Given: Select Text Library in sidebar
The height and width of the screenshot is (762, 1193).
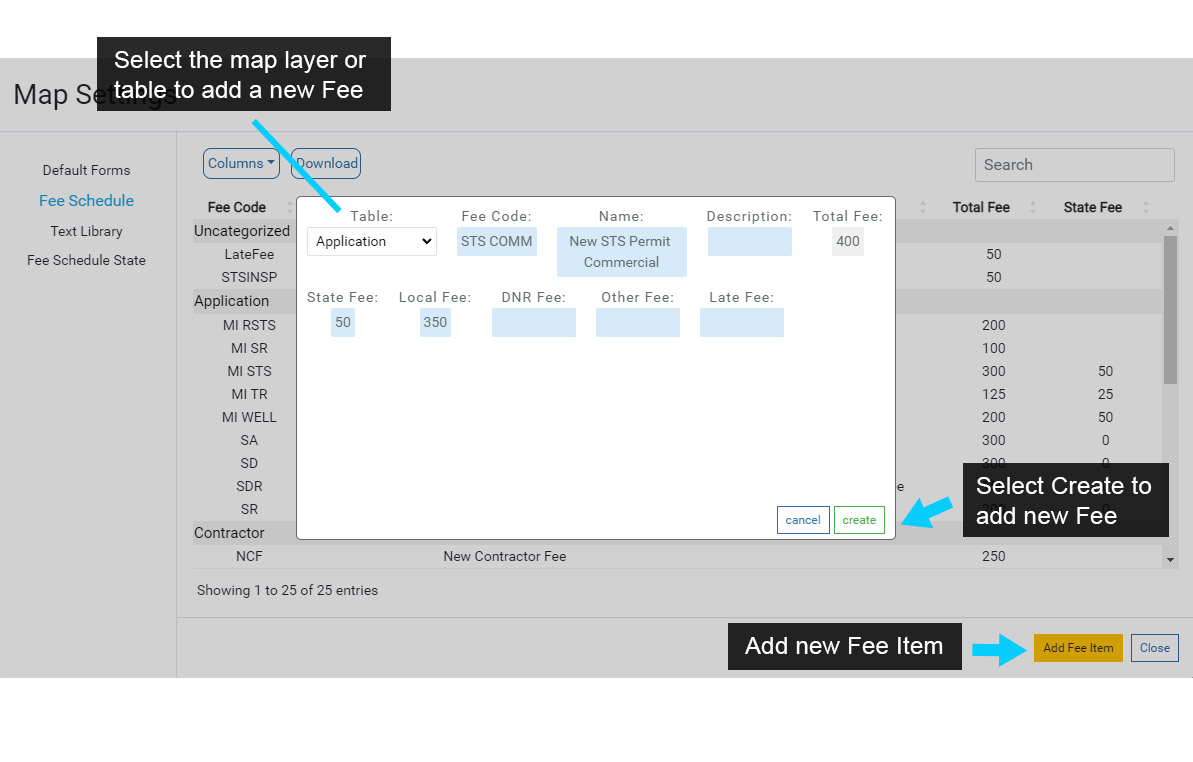Looking at the screenshot, I should coord(86,231).
